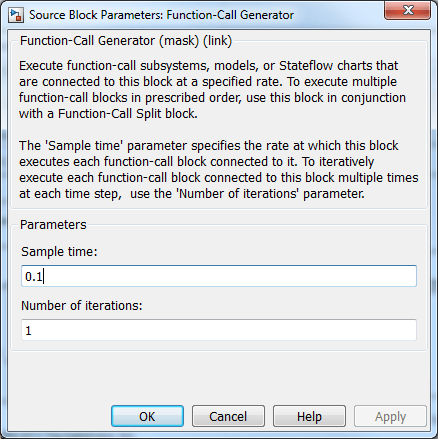This screenshot has width=438, height=439.
Task: Click the dialog title bar text
Action: pyautogui.click(x=161, y=15)
